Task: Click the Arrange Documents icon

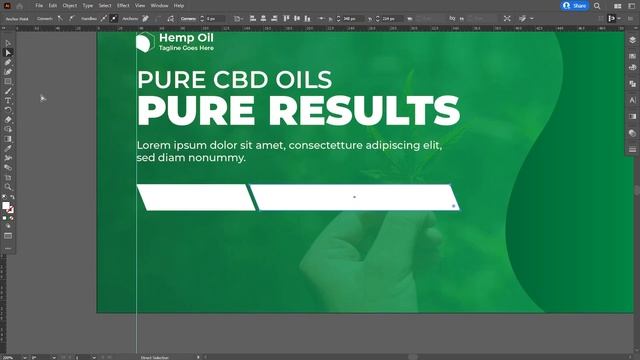Action: pyautogui.click(x=618, y=6)
